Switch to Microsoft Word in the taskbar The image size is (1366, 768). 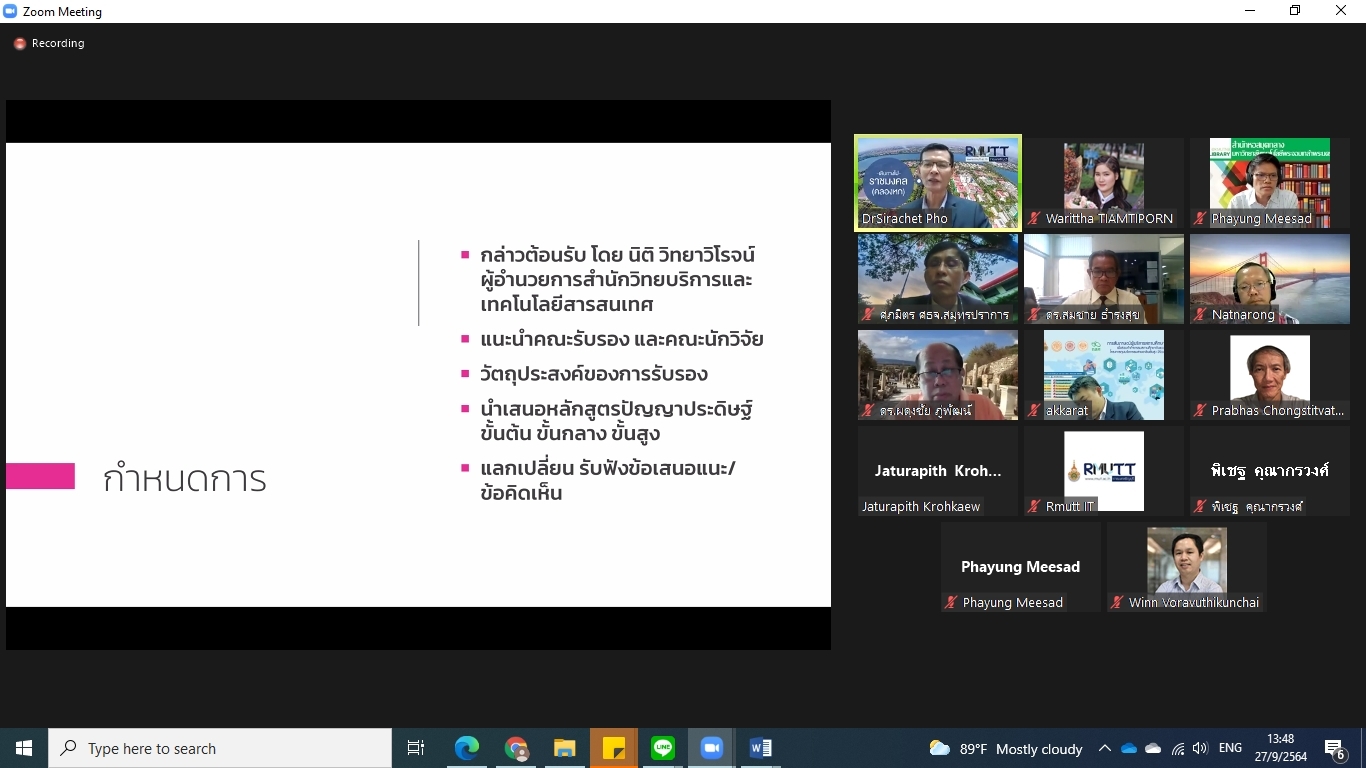point(760,748)
